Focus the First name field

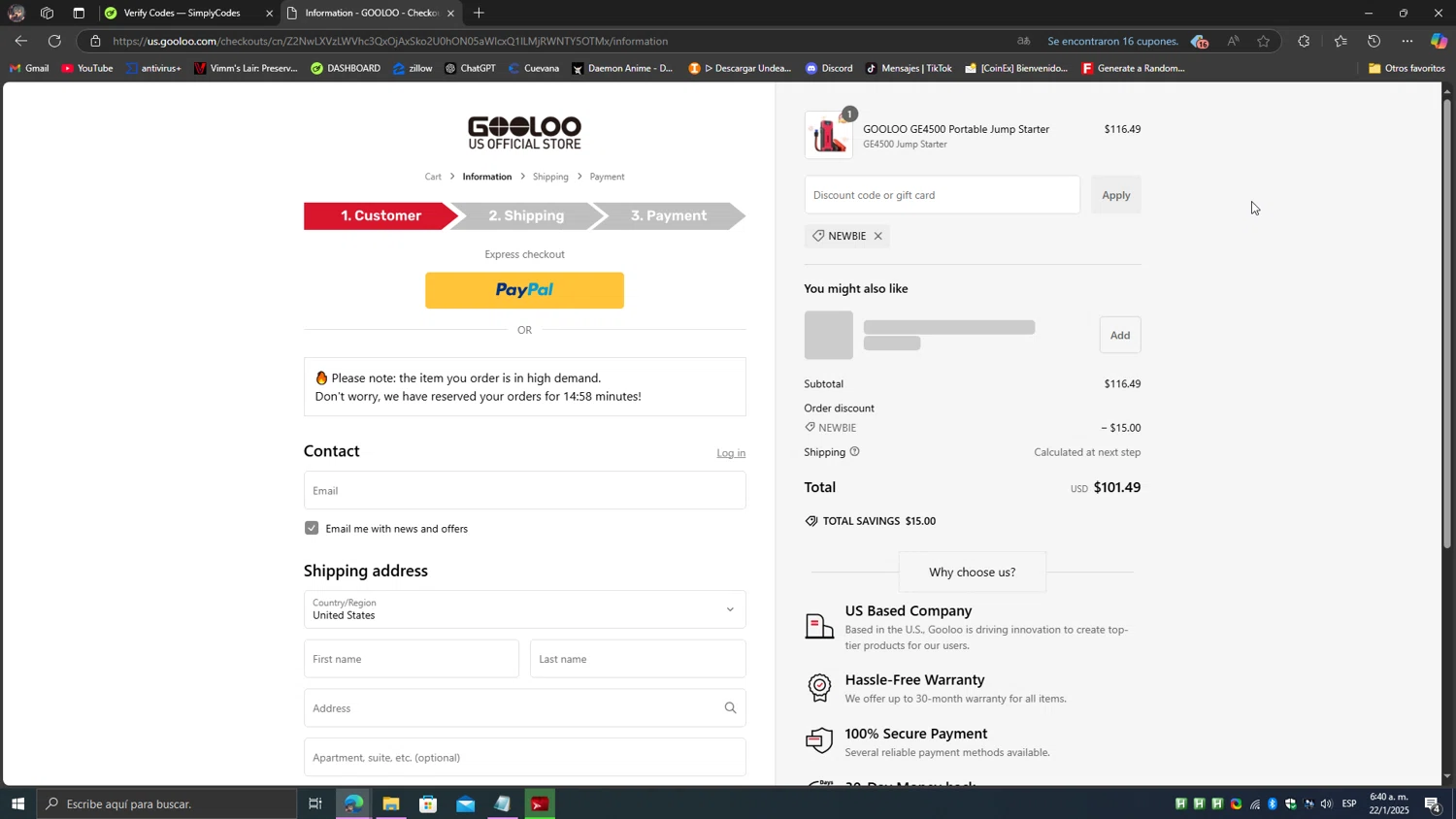click(412, 659)
